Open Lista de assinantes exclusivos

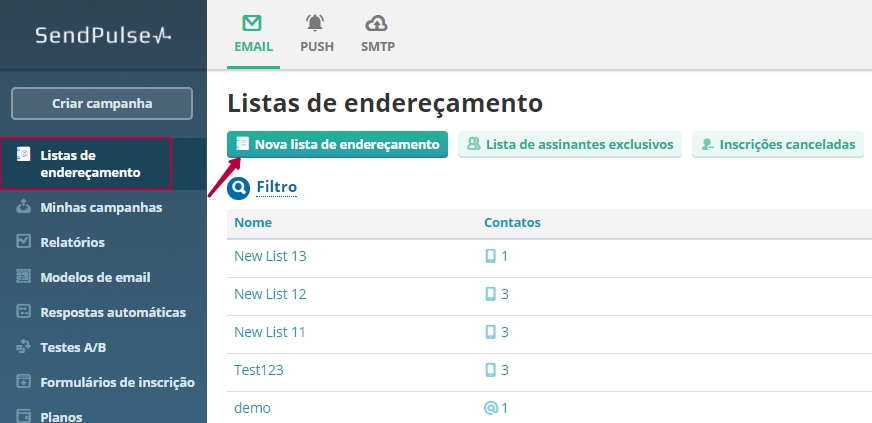coord(570,145)
